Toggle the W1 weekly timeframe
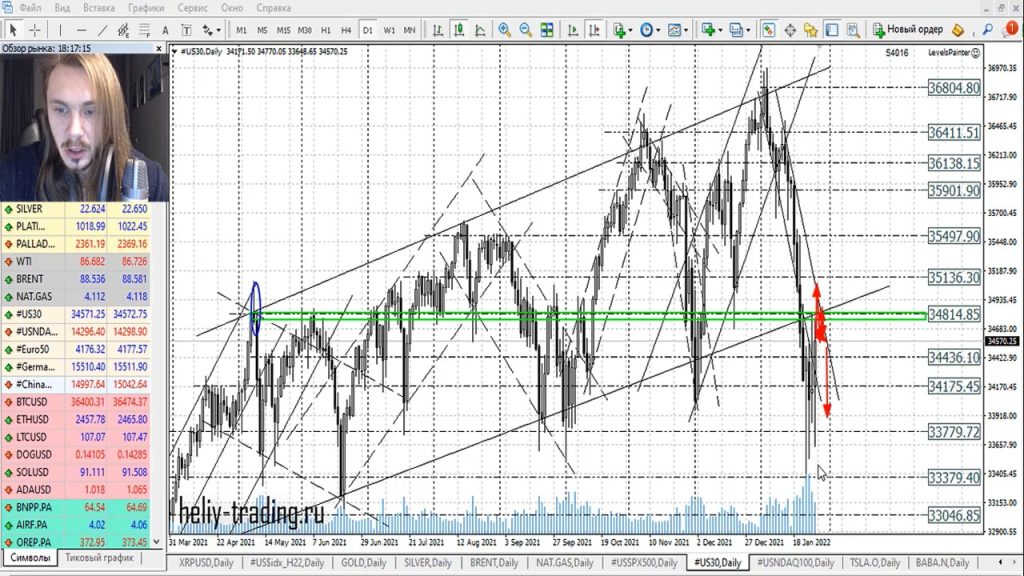Image resolution: width=1024 pixels, height=576 pixels. 388,30
